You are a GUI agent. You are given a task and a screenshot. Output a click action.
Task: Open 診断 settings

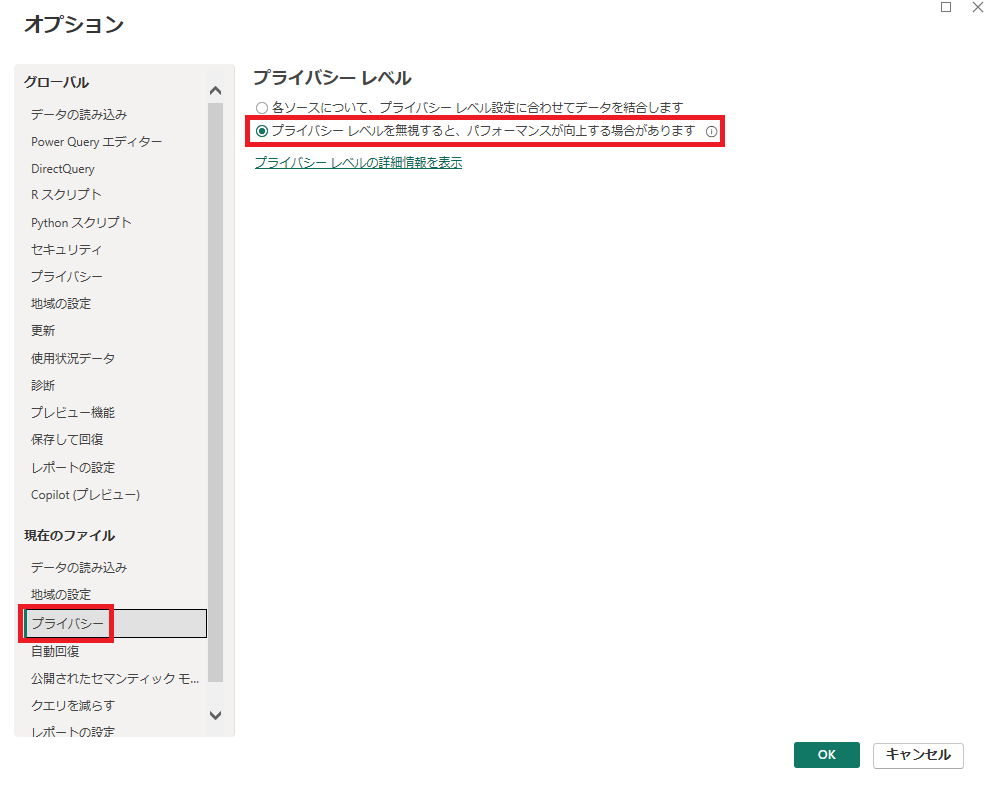point(43,385)
